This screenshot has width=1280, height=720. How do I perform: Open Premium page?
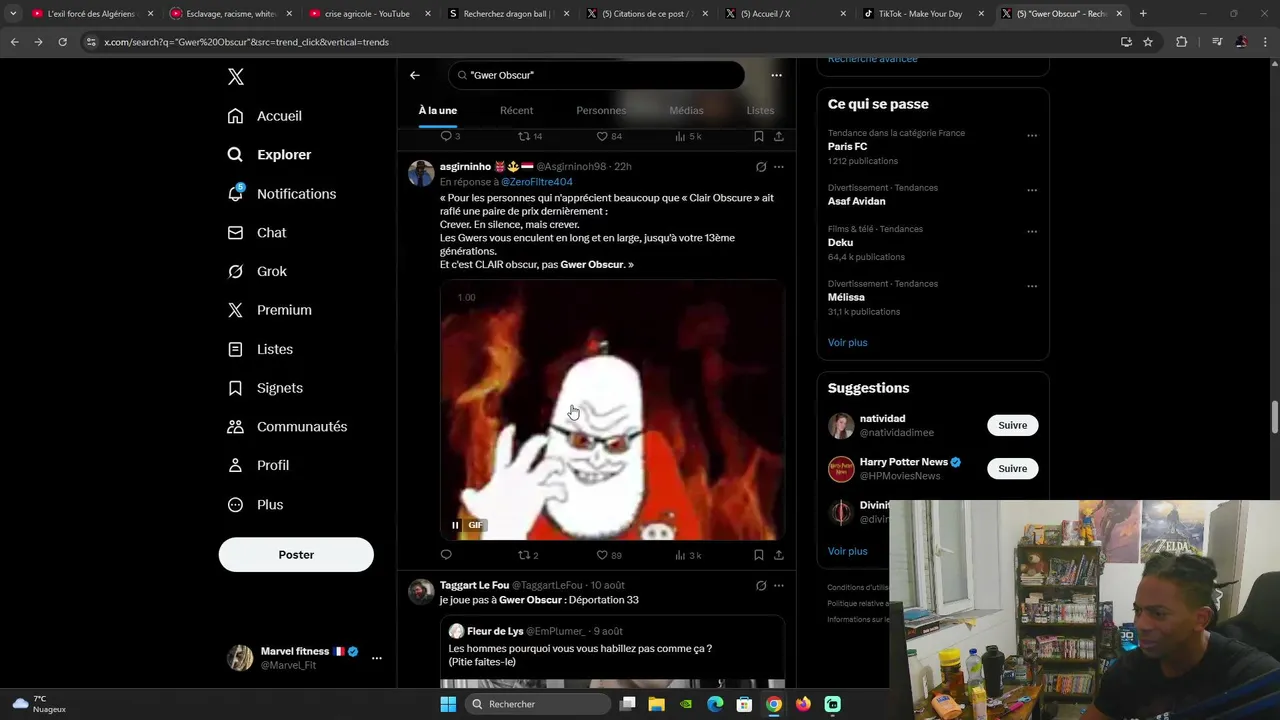[x=269, y=310]
